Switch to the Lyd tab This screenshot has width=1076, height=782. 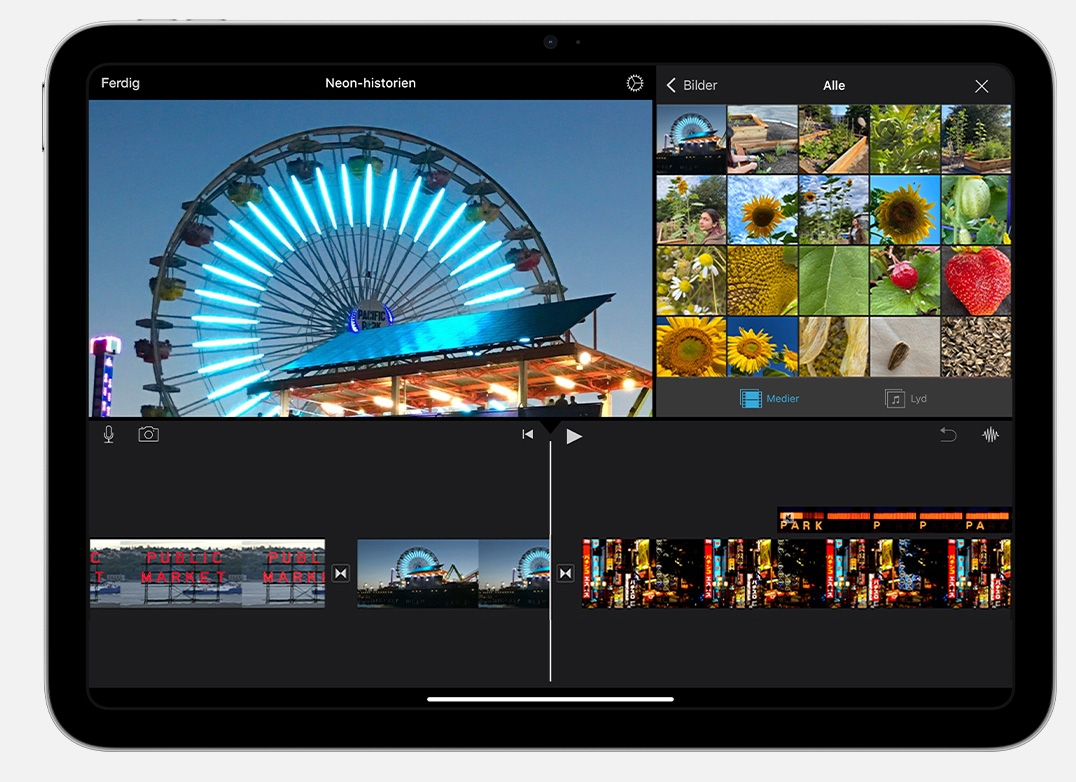click(x=906, y=399)
